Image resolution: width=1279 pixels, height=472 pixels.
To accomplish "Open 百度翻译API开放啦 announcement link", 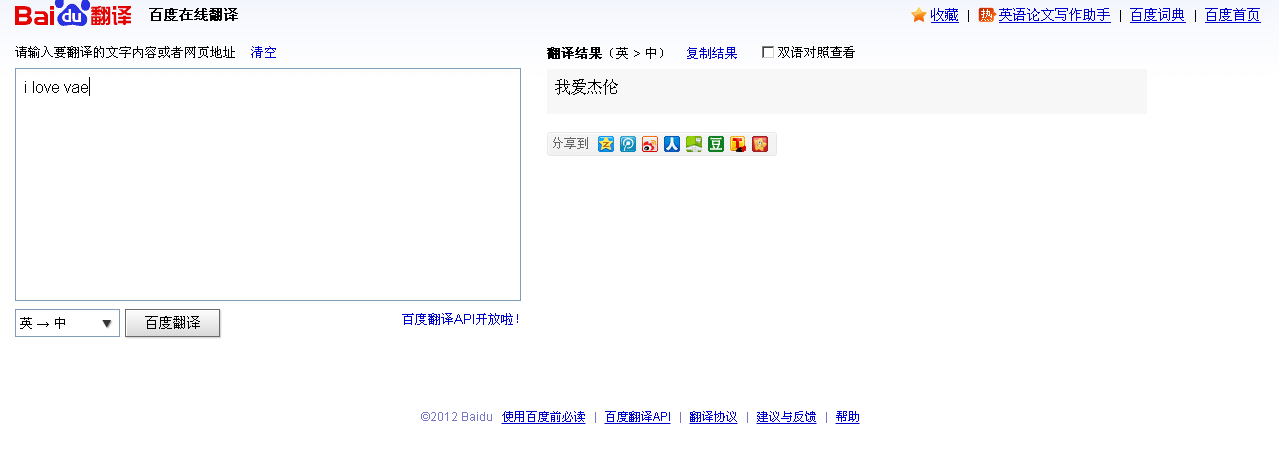I will [x=461, y=319].
